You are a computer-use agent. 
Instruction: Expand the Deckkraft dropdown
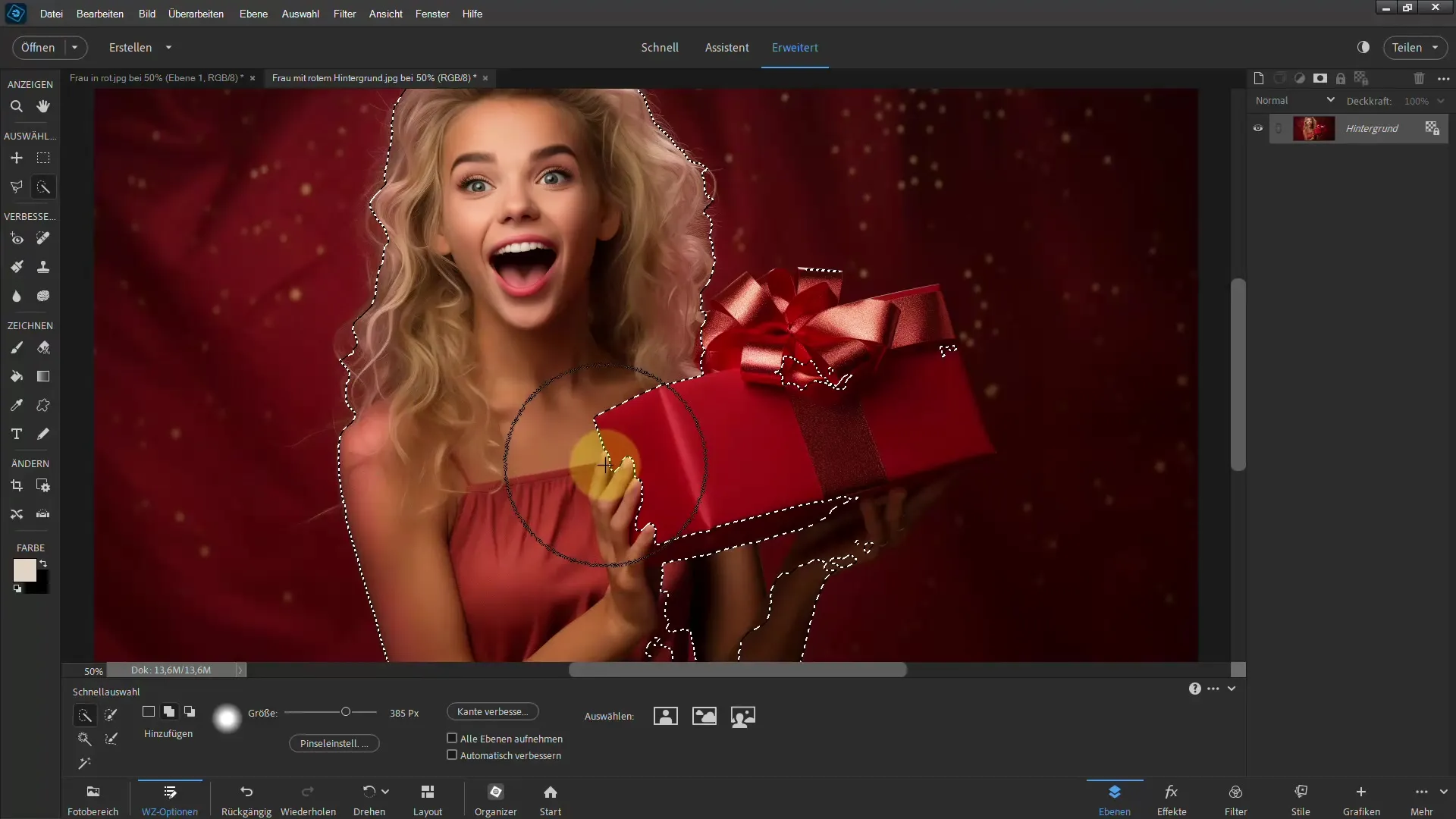1445,100
